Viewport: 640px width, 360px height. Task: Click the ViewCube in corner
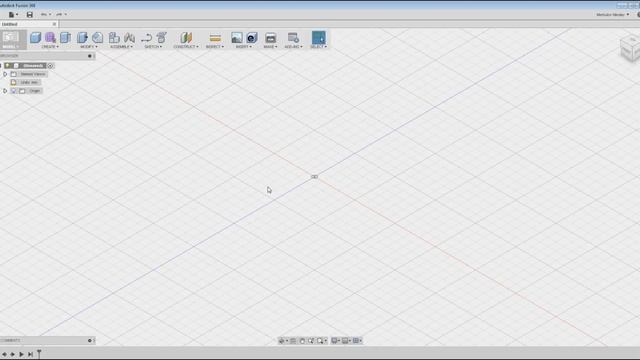630,49
